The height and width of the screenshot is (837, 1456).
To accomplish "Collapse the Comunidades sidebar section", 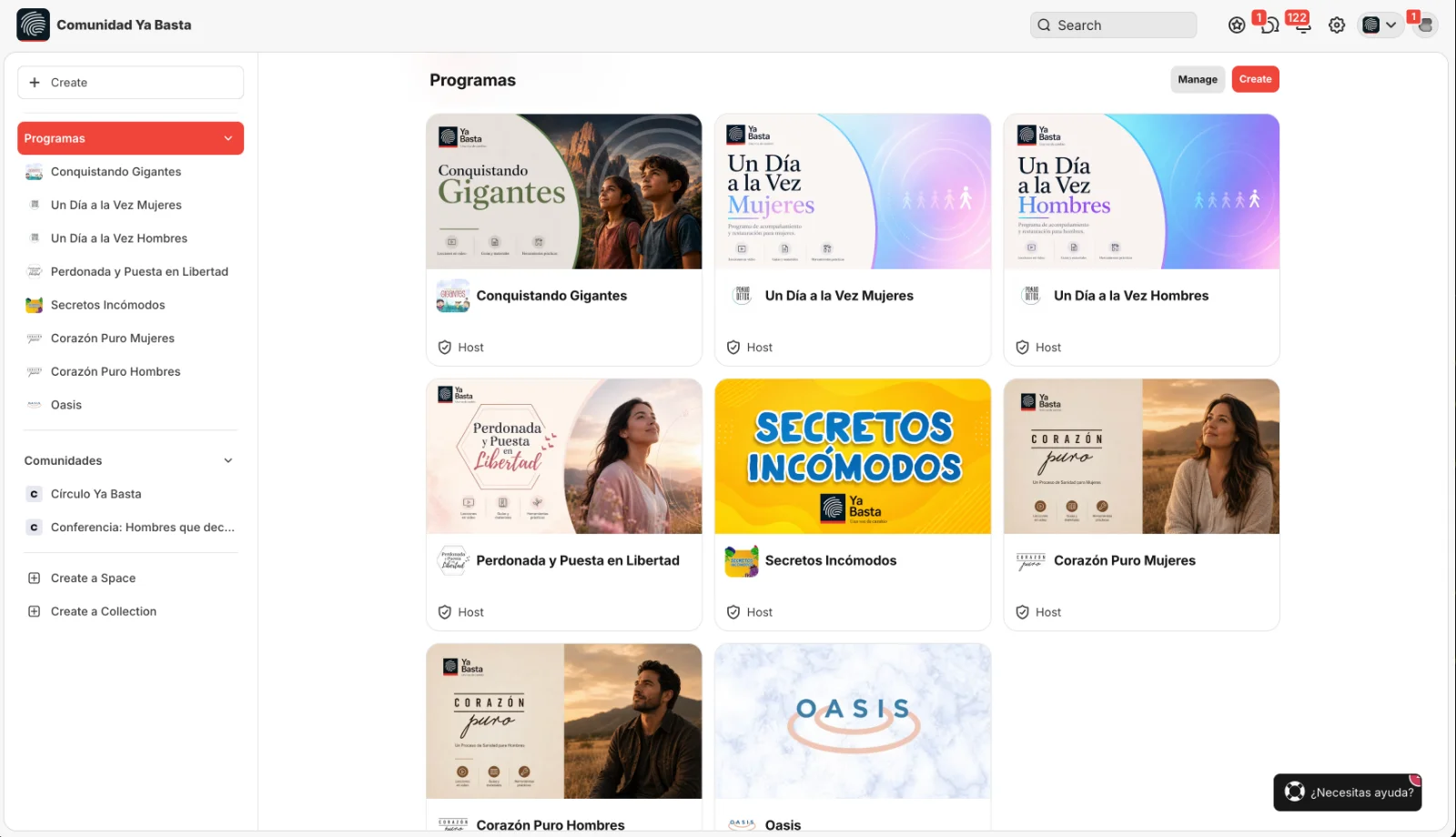I will coord(227,460).
